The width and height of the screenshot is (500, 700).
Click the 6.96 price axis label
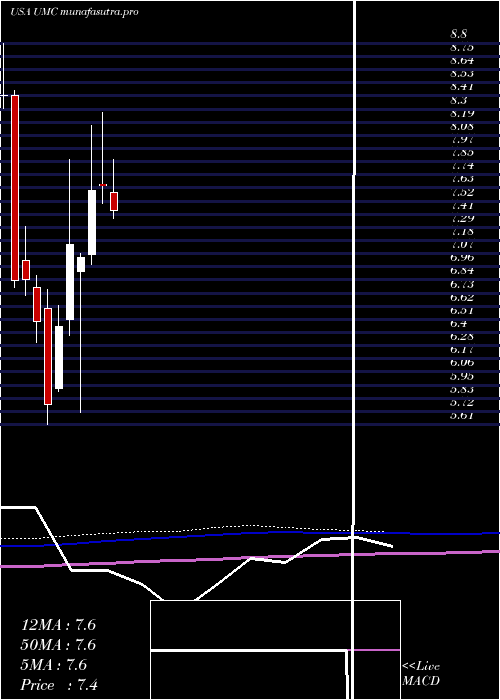(462, 258)
